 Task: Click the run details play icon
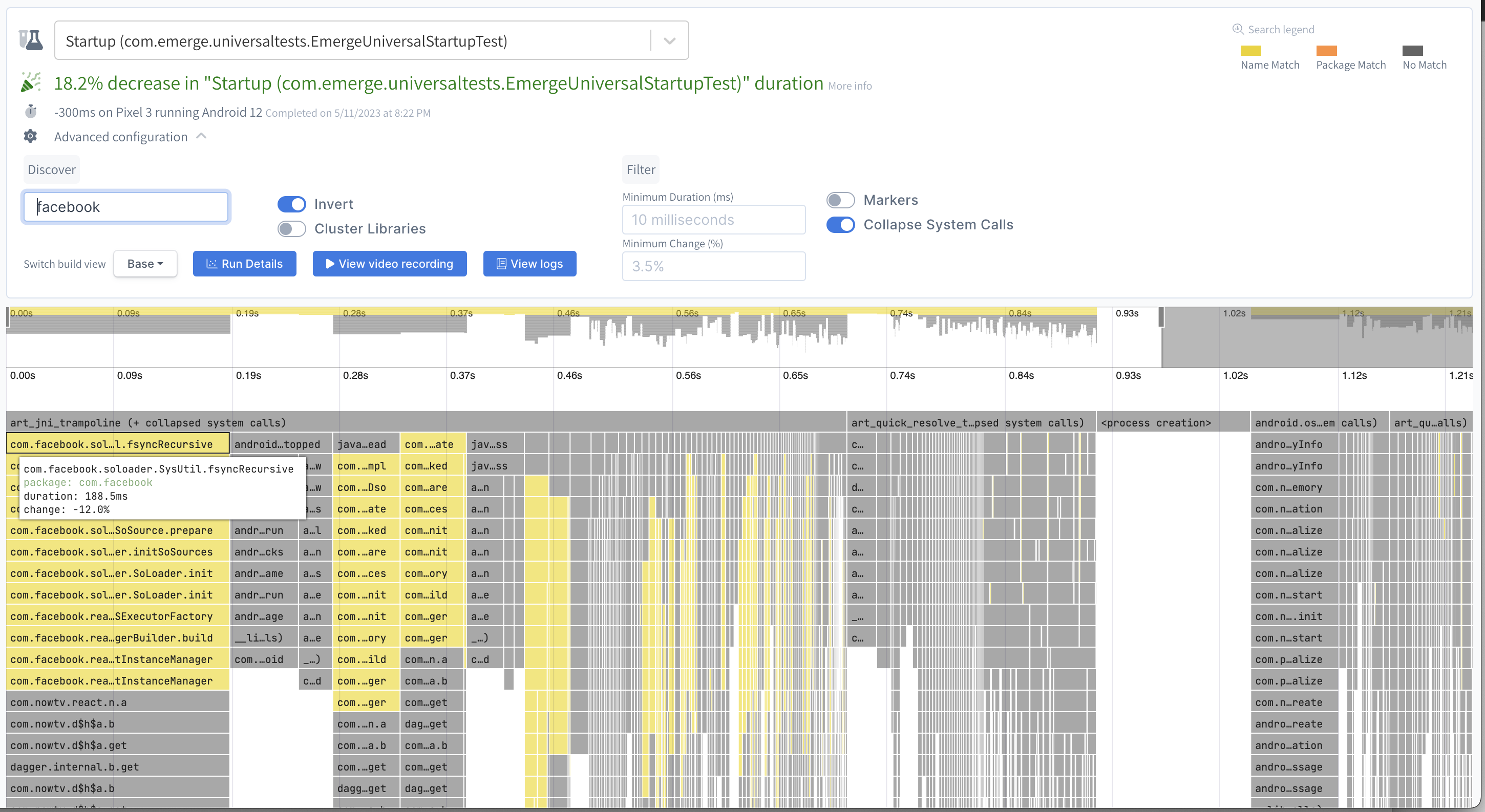pos(211,264)
